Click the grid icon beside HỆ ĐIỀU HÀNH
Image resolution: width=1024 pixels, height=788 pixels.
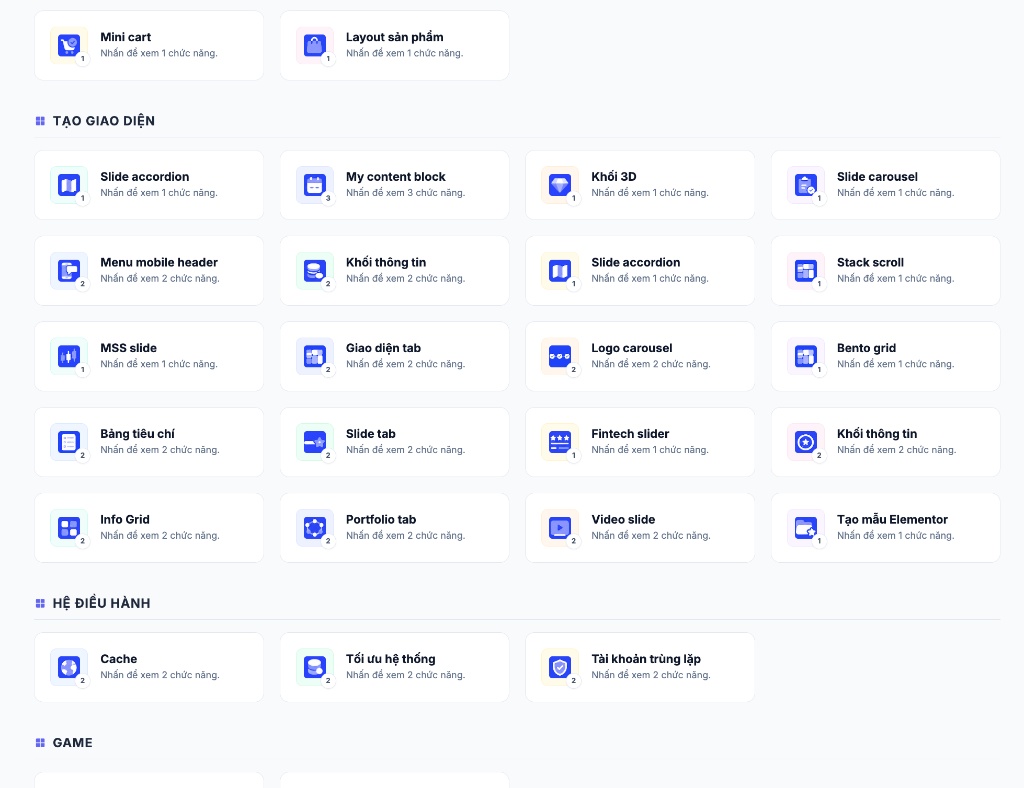40,603
